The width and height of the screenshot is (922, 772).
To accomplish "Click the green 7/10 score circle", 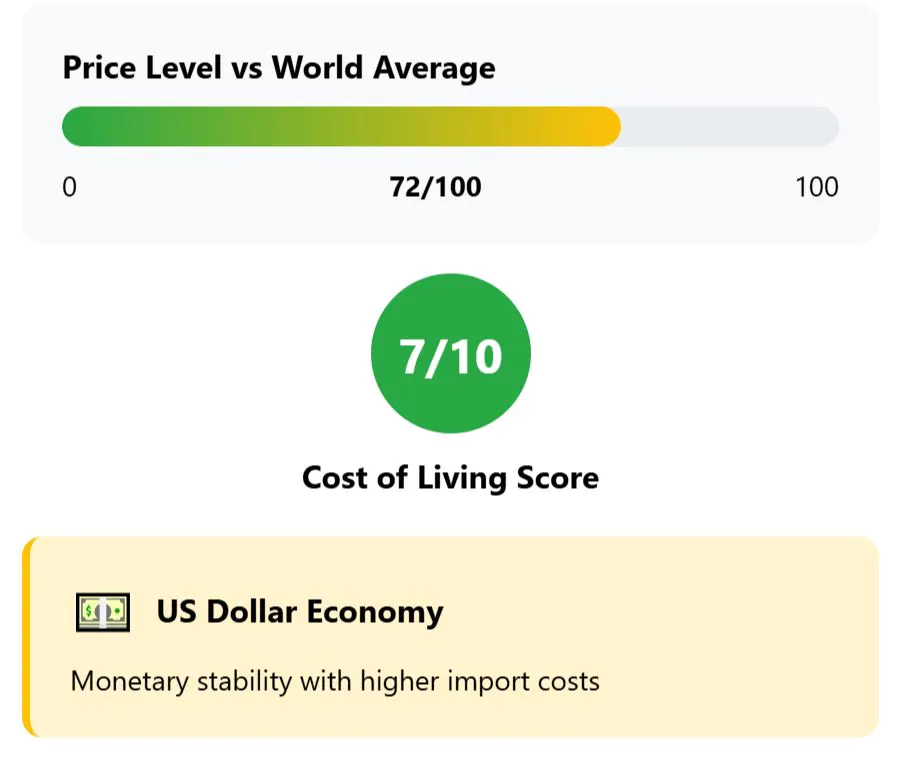I will click(451, 353).
